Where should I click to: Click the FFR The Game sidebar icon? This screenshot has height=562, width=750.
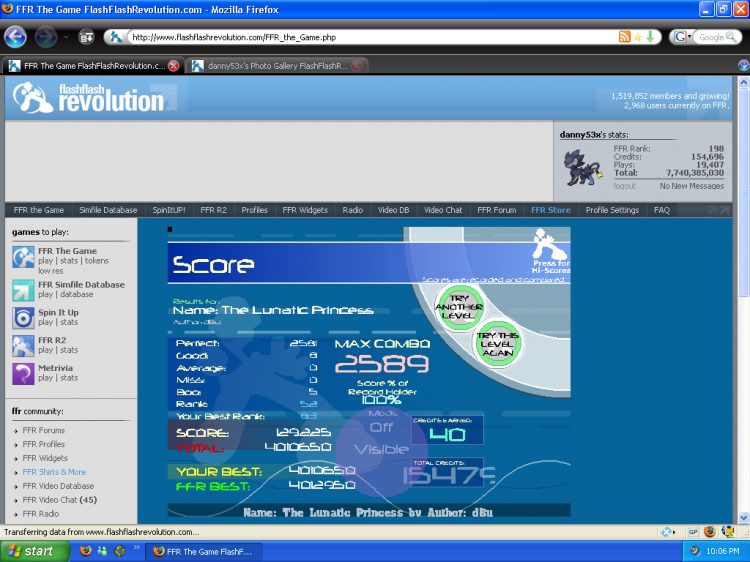(23, 257)
